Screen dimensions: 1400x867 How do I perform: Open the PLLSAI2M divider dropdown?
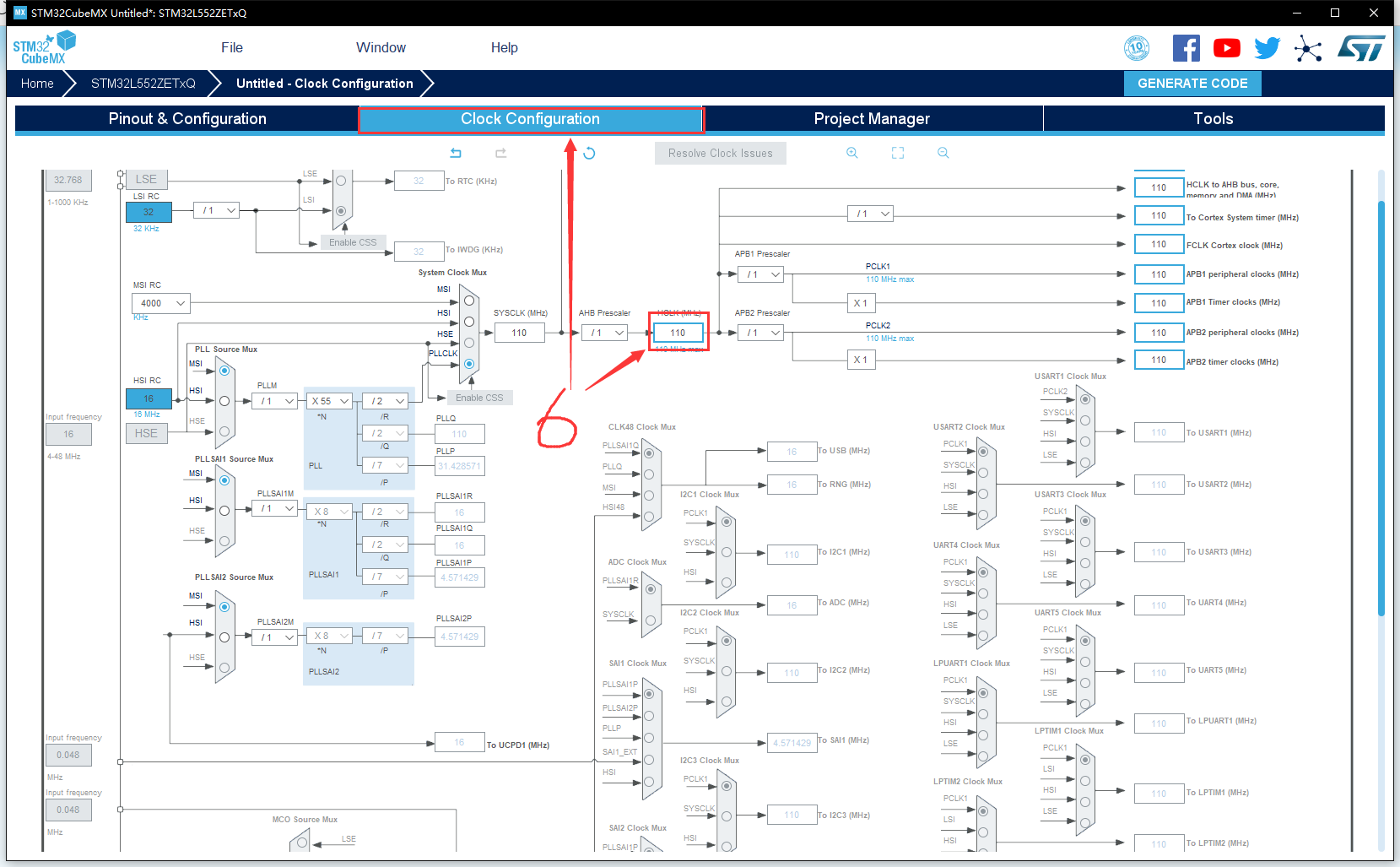click(x=274, y=637)
